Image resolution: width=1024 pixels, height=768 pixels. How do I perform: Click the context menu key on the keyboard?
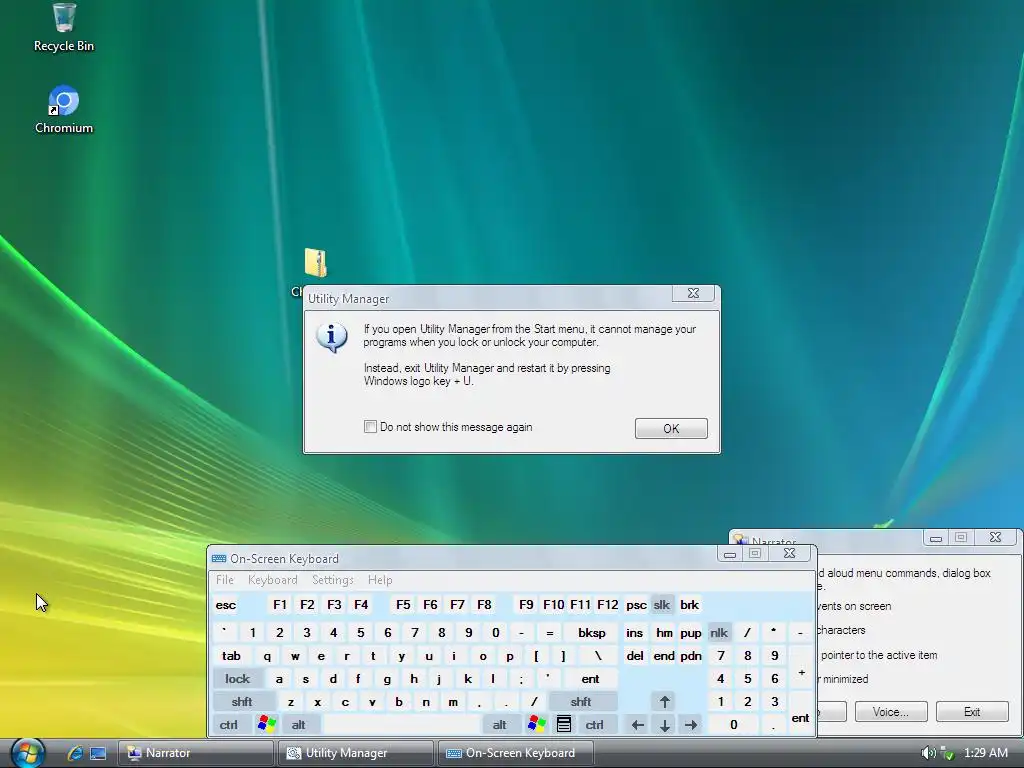(564, 724)
